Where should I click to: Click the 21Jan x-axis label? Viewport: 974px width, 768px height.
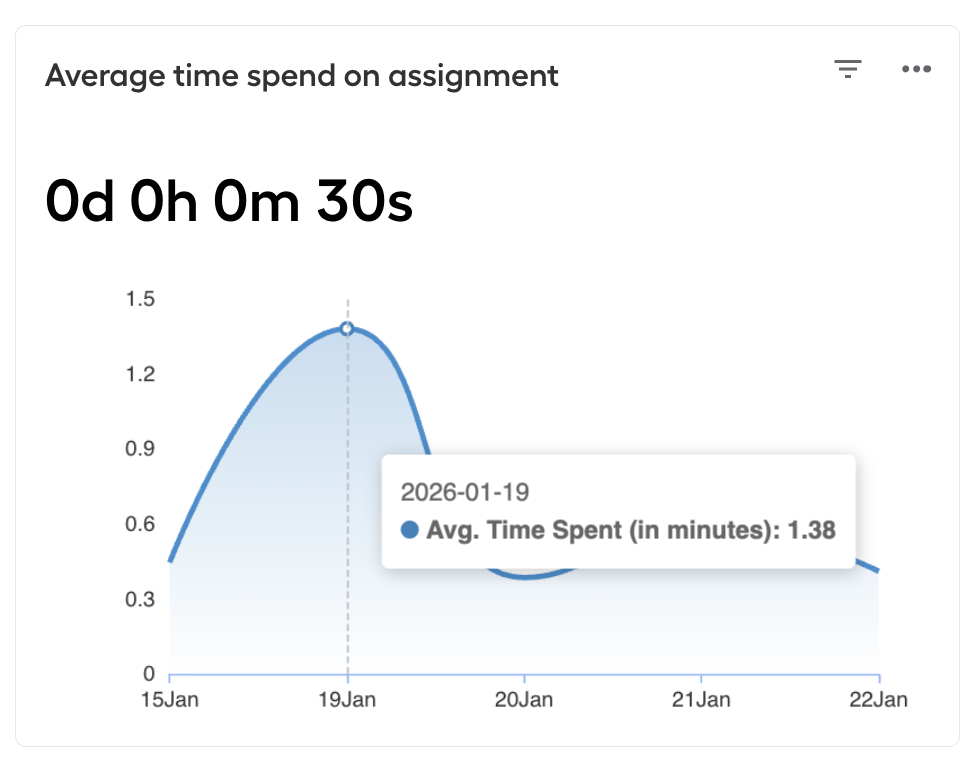[701, 700]
